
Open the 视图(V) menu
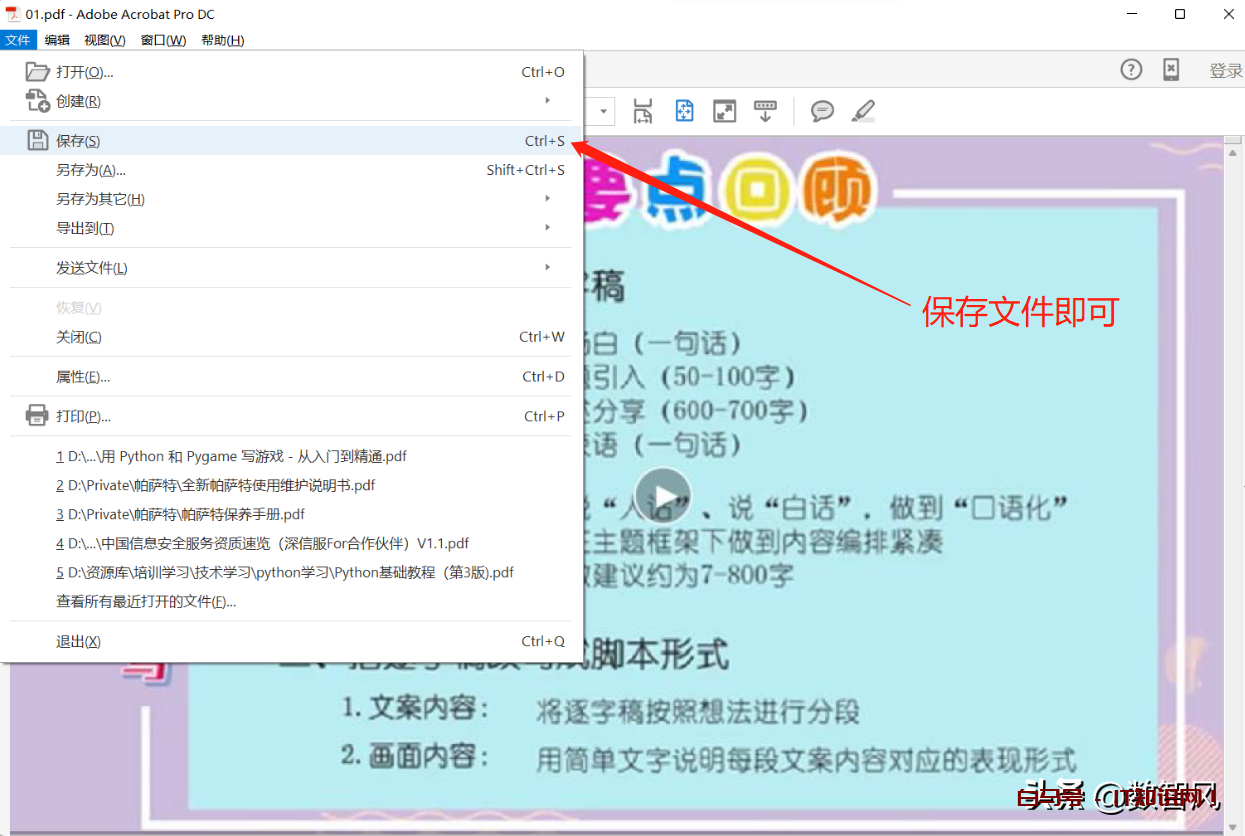click(x=104, y=40)
